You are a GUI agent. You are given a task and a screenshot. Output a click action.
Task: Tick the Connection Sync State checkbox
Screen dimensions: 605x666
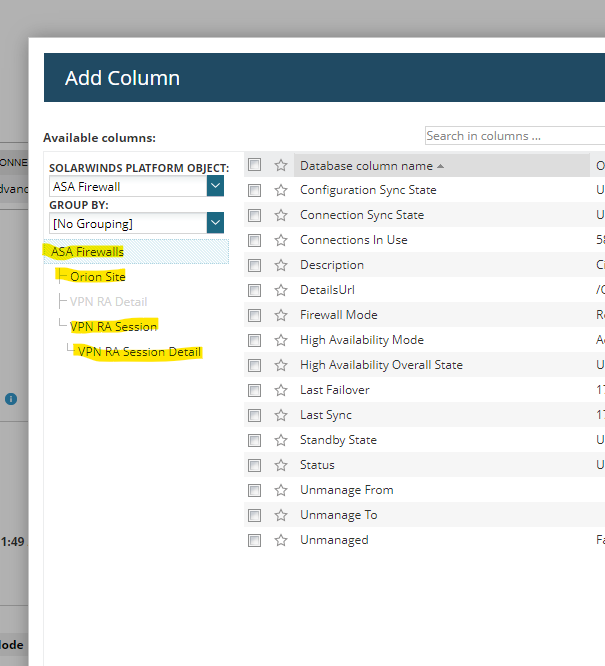point(254,215)
